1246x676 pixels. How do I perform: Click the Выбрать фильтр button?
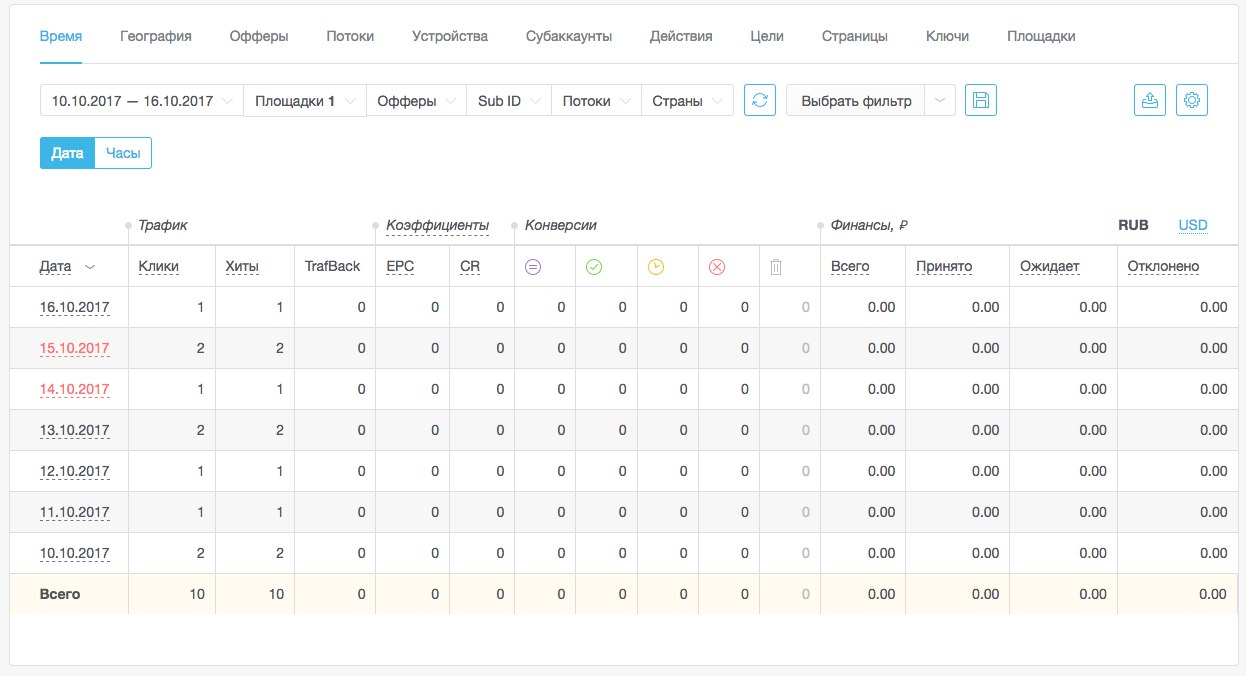coord(856,101)
